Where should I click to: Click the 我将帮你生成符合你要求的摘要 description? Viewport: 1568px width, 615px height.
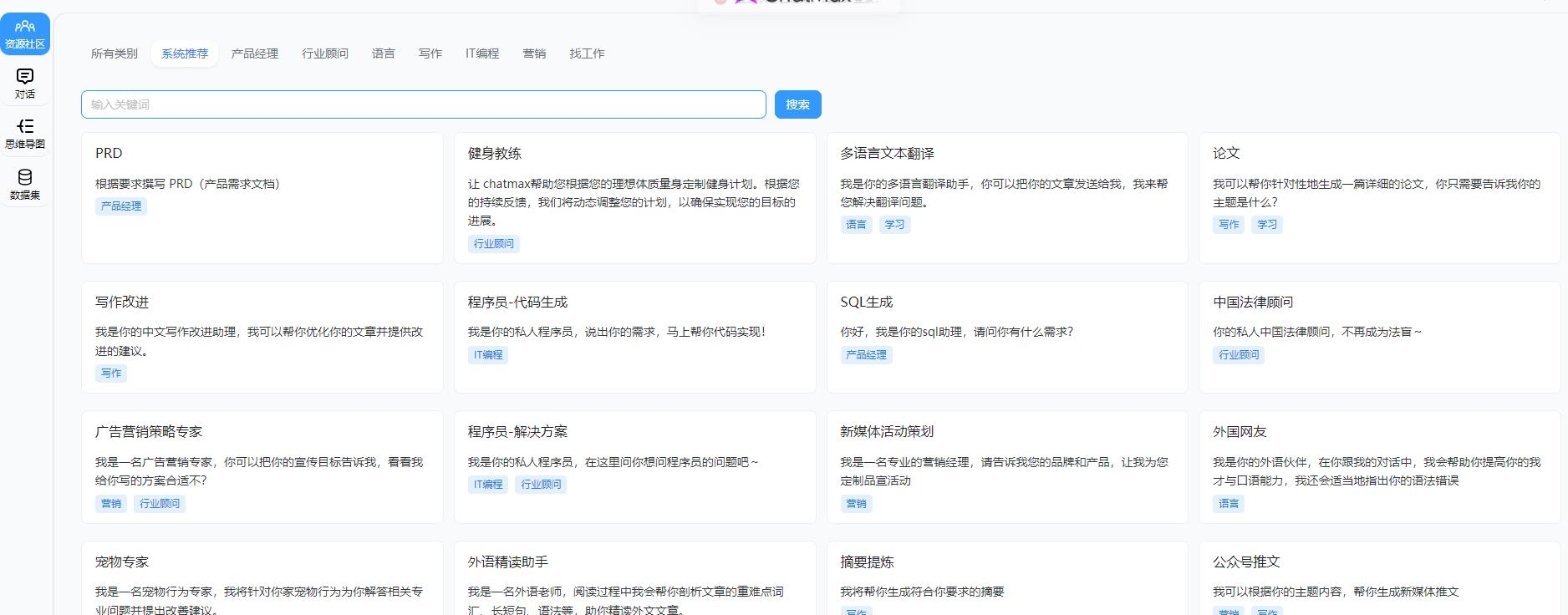coord(923,592)
